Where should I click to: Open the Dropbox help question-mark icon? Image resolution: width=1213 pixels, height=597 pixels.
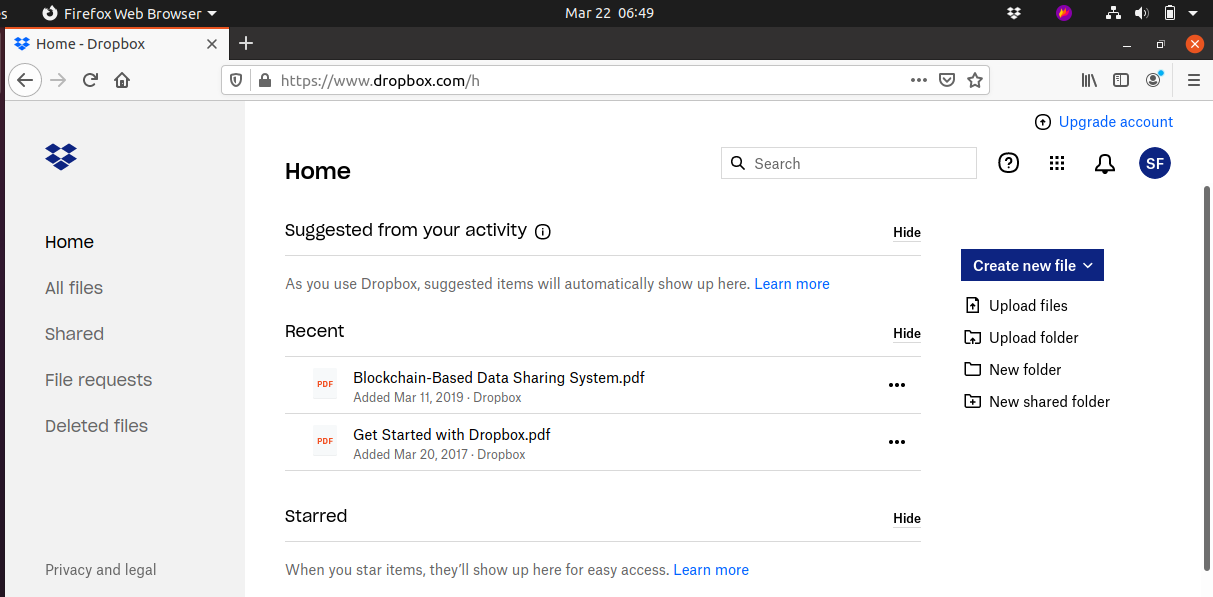click(1009, 163)
